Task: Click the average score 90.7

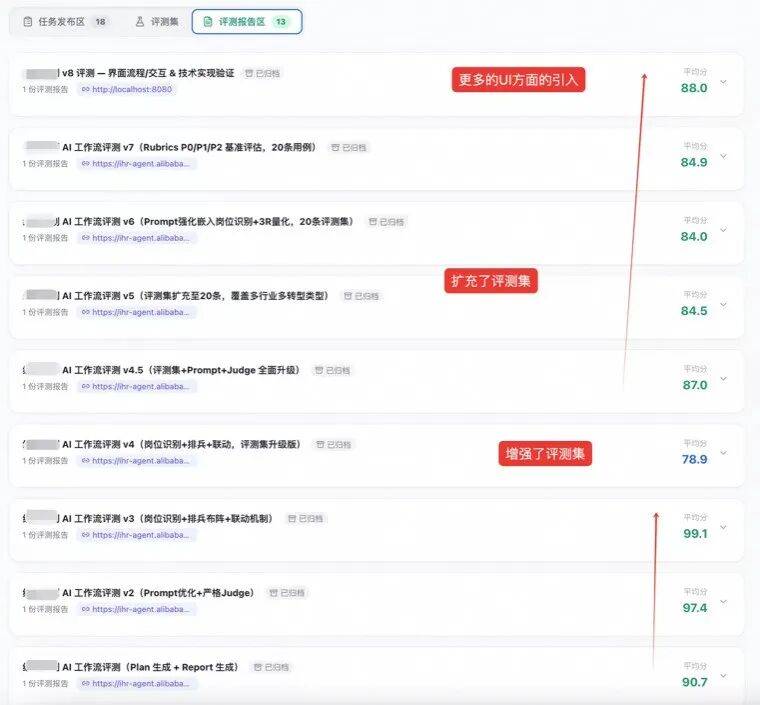Action: coord(694,682)
